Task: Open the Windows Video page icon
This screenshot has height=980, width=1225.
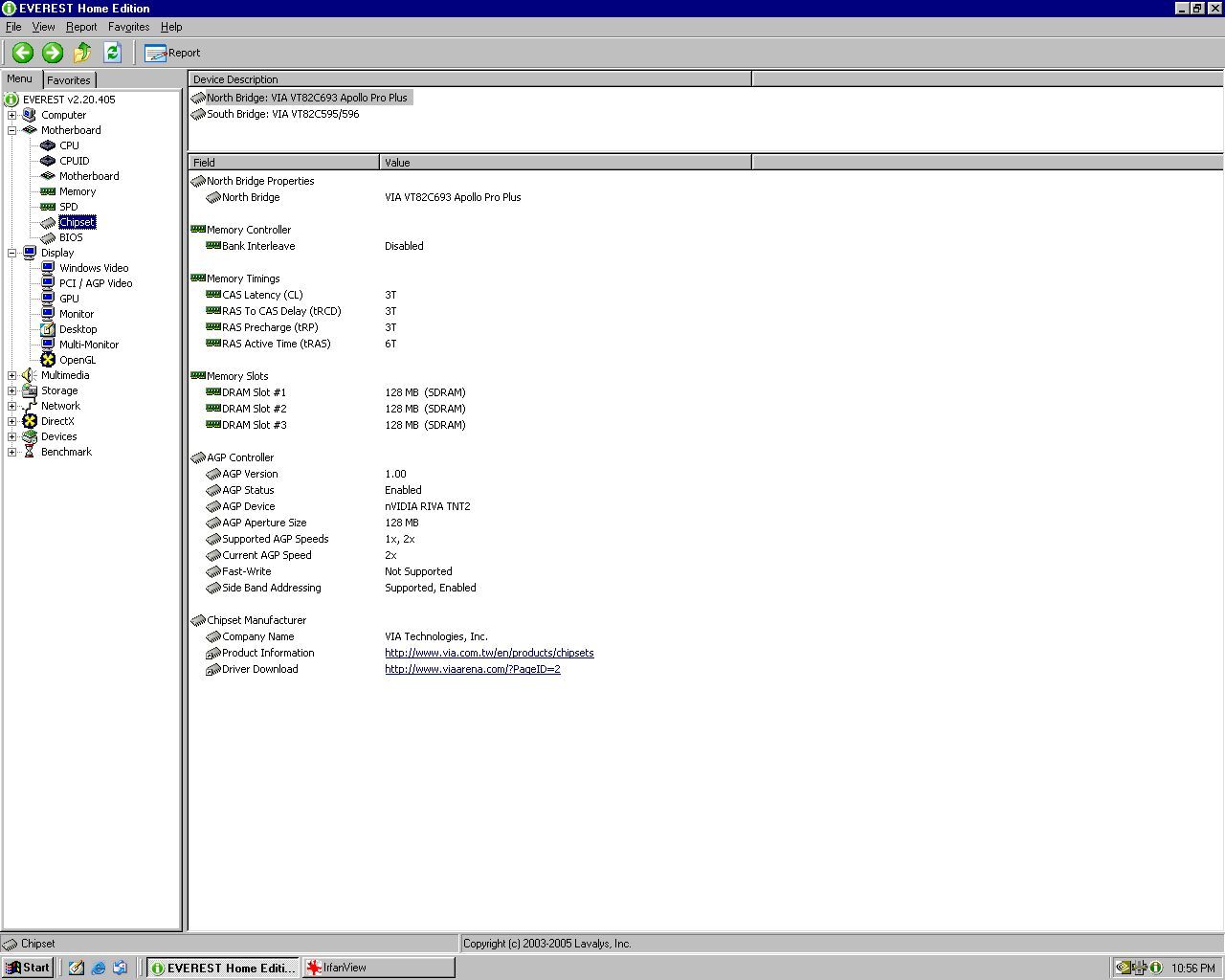Action: click(48, 268)
